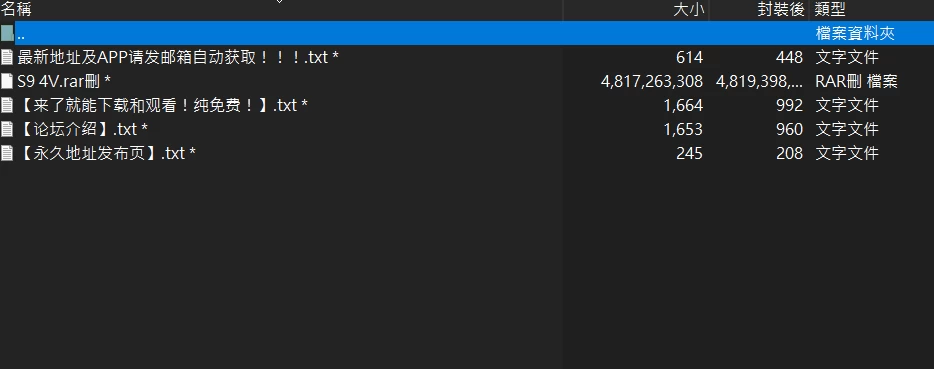
Task: Click the packed size value 992
Action: tap(789, 106)
